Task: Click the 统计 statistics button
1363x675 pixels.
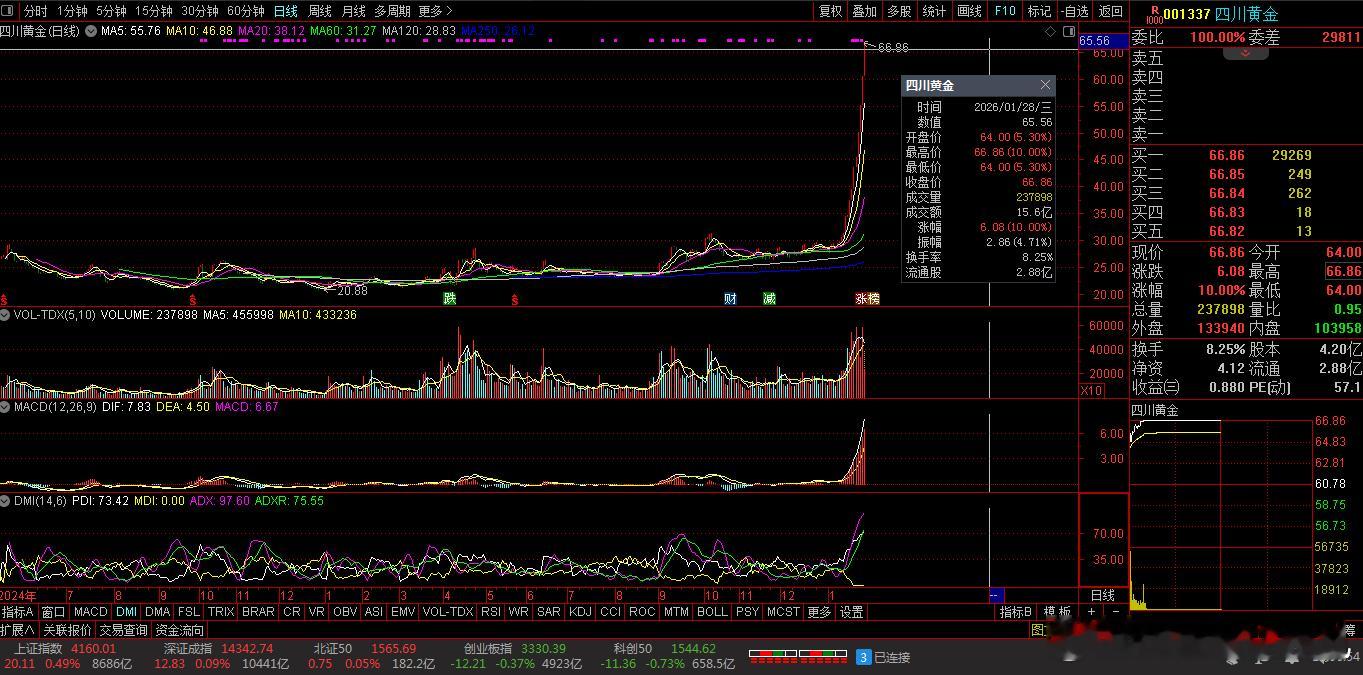Action: (x=934, y=11)
